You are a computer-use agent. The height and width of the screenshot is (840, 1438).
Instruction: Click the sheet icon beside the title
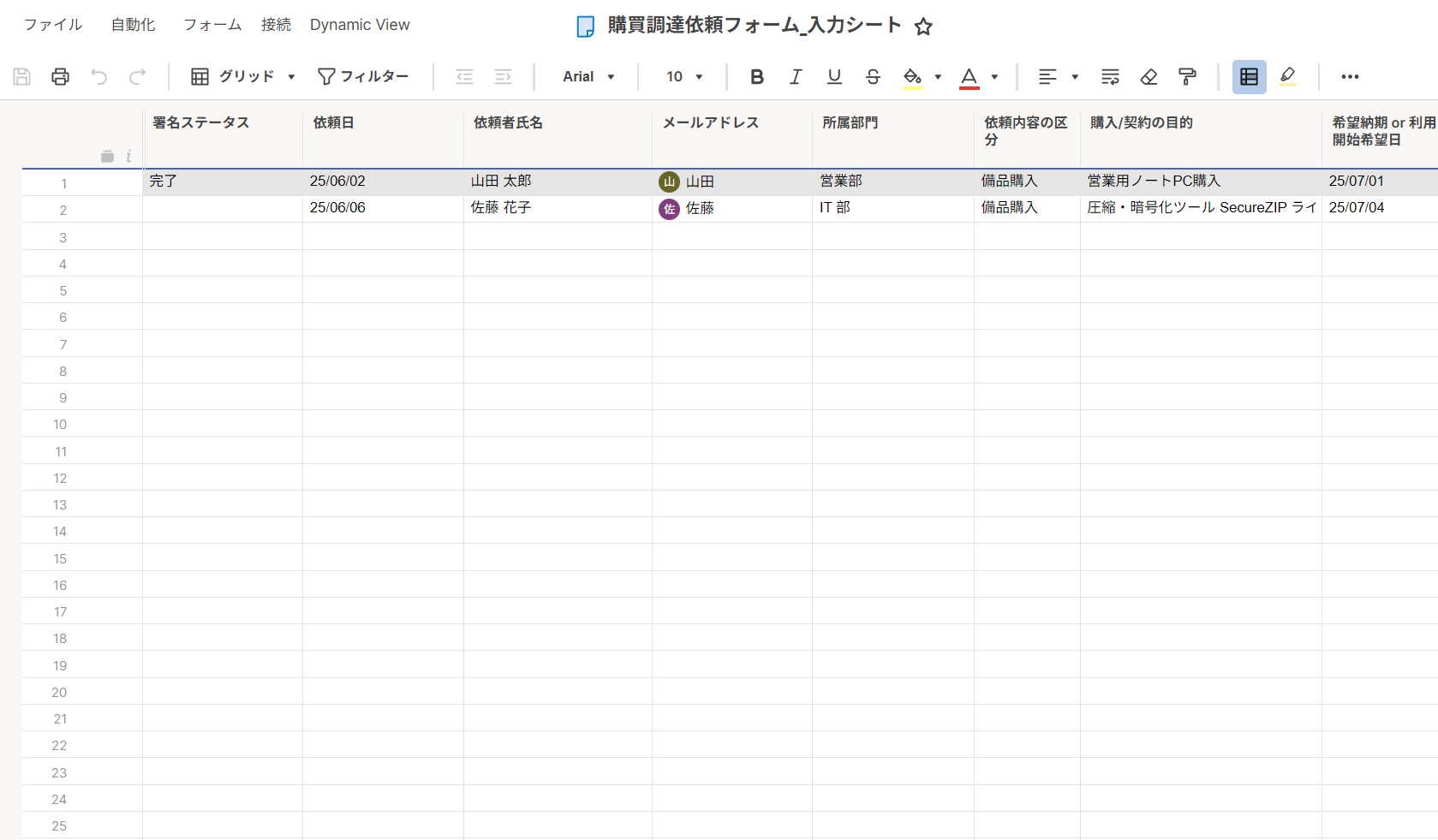586,27
